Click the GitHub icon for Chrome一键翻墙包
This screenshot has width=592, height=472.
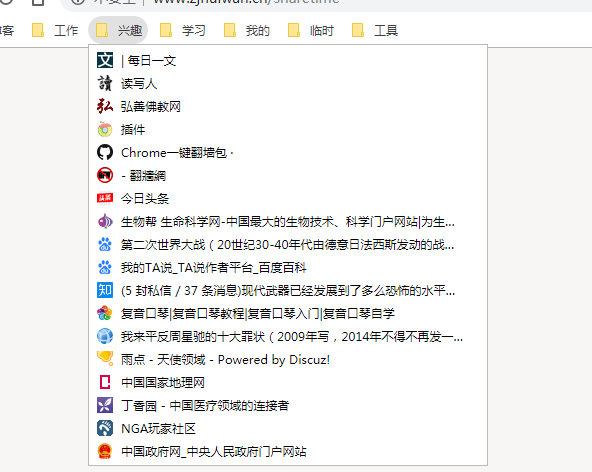[105, 153]
